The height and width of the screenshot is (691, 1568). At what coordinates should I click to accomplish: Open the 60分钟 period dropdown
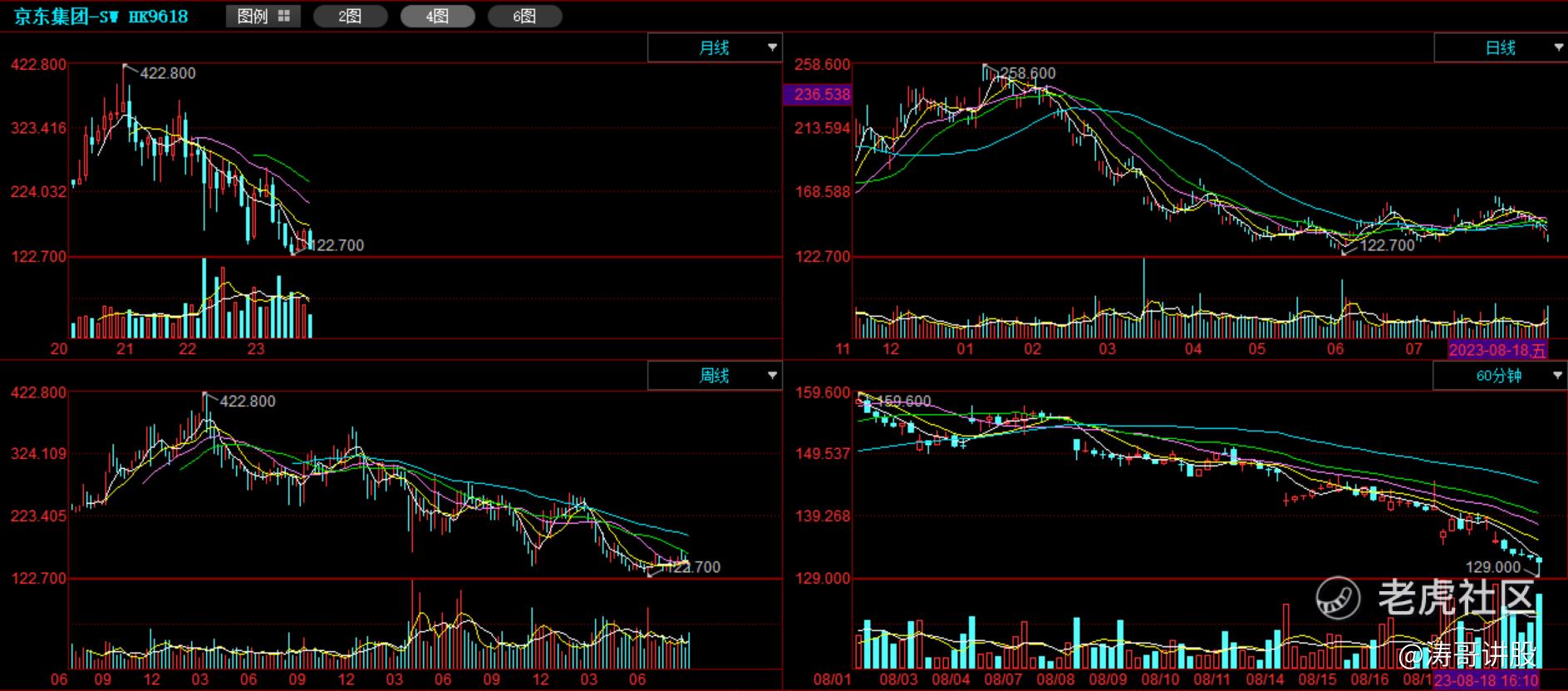point(1500,376)
